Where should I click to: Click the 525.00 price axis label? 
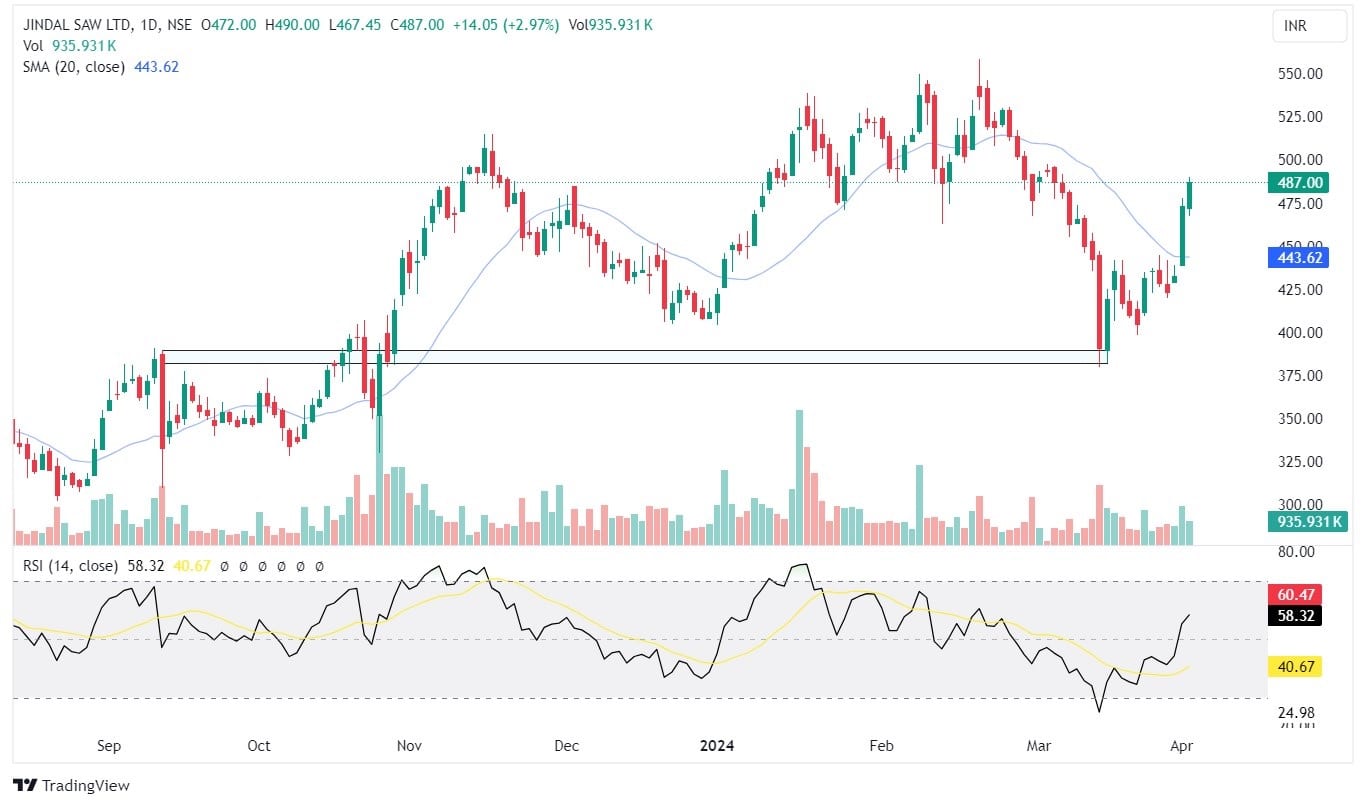(1302, 117)
